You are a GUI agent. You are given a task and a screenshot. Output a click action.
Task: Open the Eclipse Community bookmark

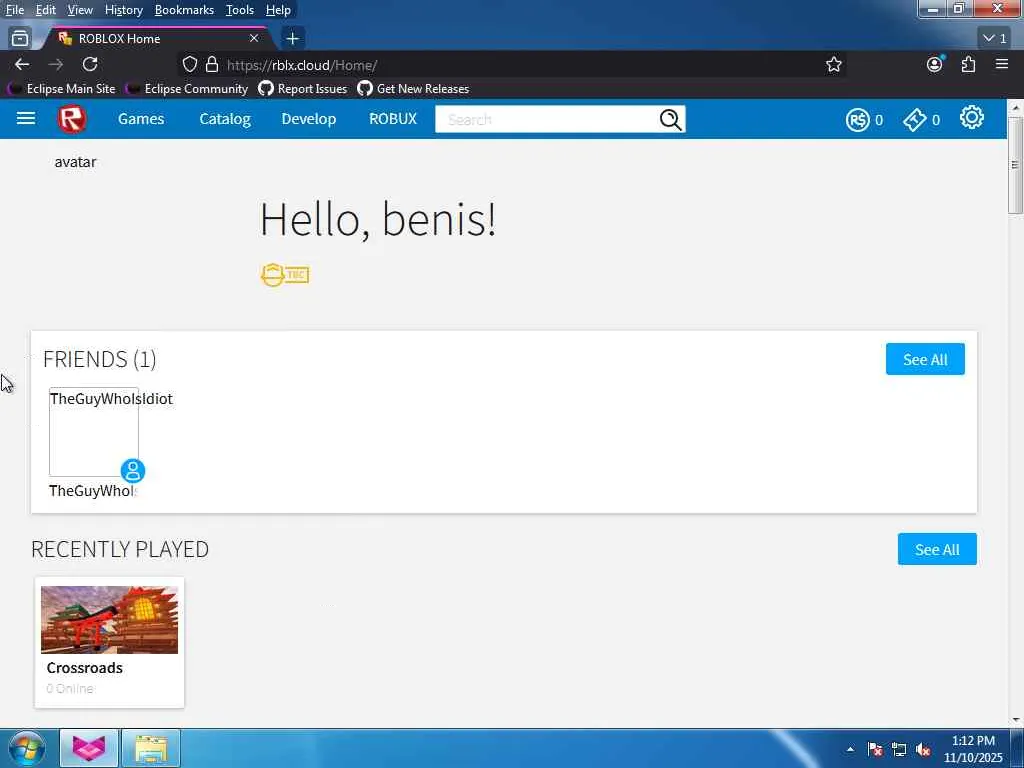(x=187, y=89)
